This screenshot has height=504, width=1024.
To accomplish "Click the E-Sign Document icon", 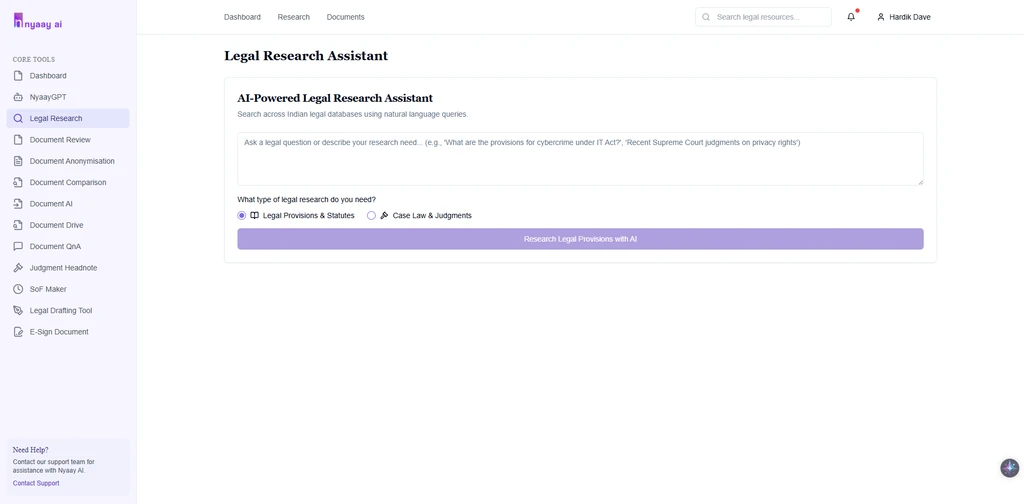I will [18, 332].
